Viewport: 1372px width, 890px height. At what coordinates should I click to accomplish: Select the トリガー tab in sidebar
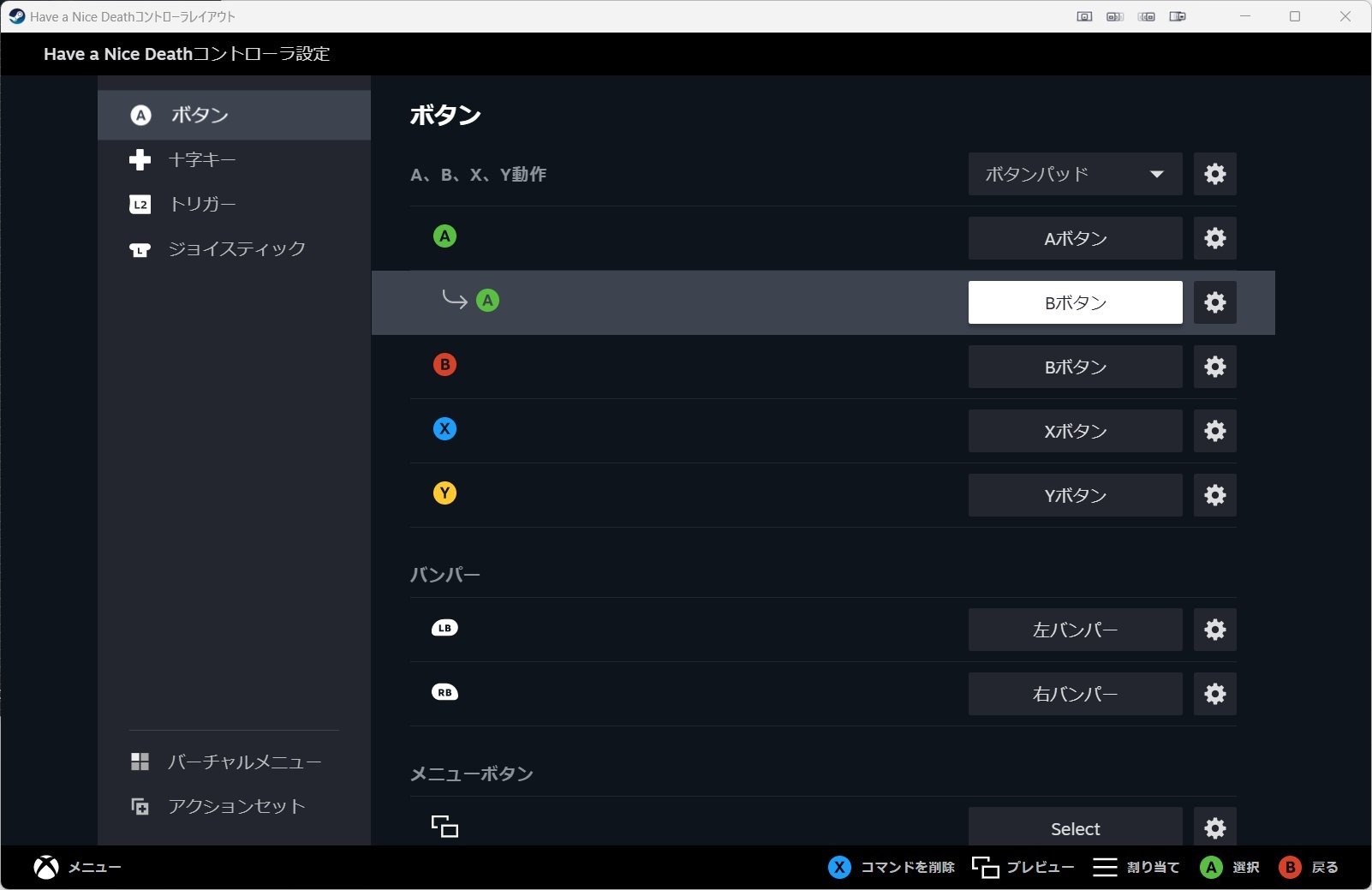coord(234,204)
